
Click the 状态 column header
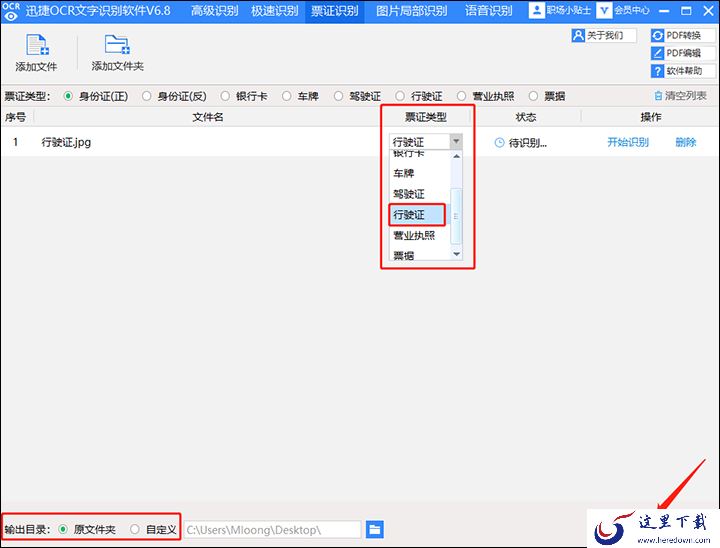tap(526, 117)
